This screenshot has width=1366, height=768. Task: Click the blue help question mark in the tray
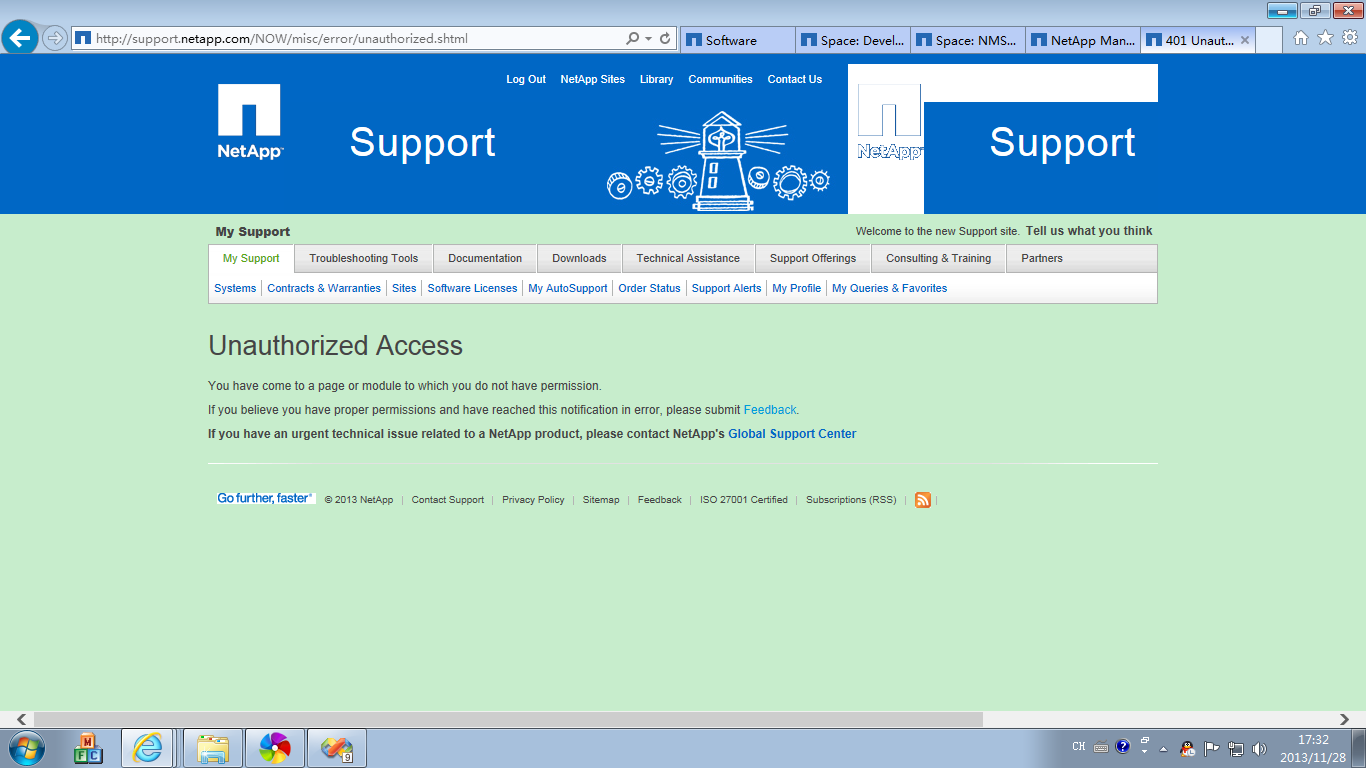(x=1123, y=746)
